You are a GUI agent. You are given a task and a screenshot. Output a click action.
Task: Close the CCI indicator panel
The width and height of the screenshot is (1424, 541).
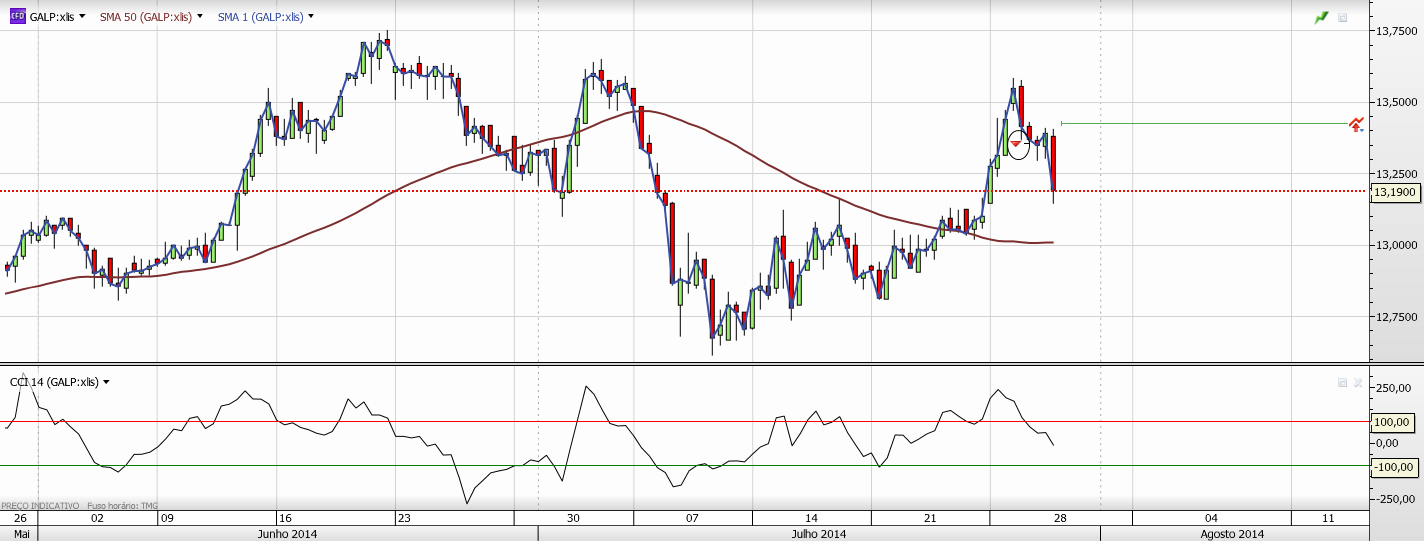[1357, 382]
